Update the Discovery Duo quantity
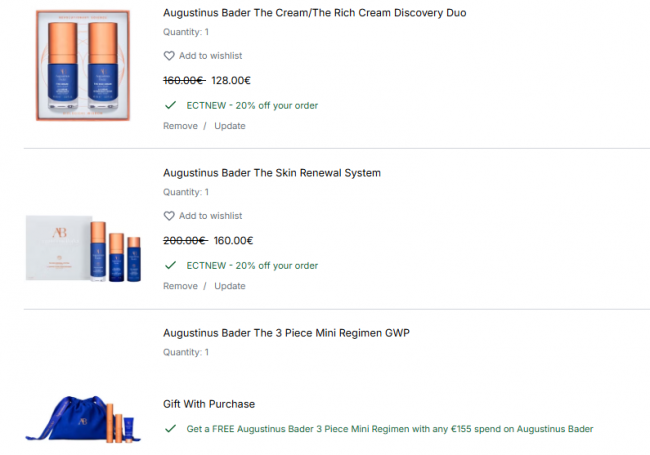The width and height of the screenshot is (650, 455). pyautogui.click(x=230, y=126)
